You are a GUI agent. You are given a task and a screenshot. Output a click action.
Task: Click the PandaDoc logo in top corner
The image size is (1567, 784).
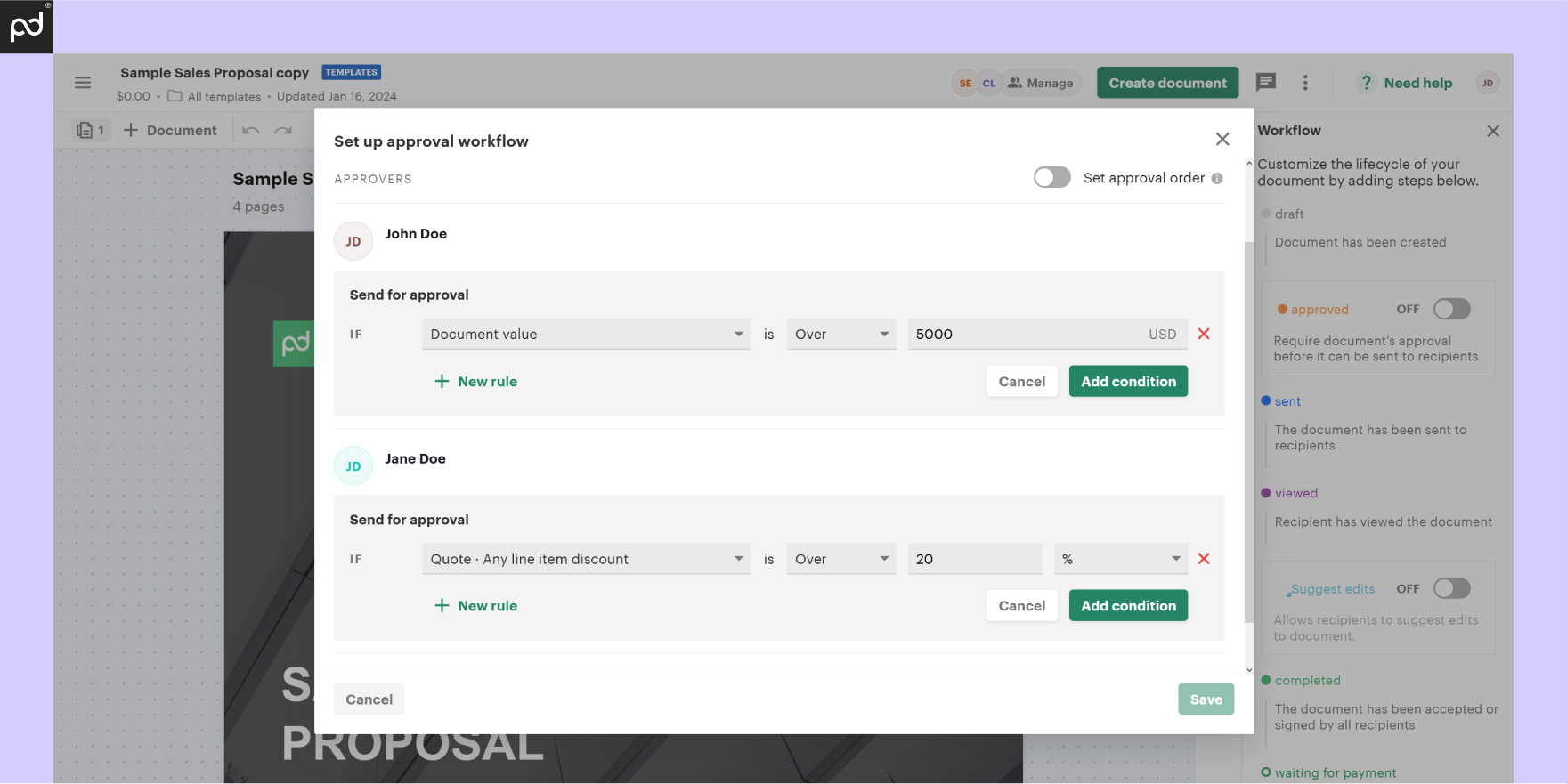point(27,27)
